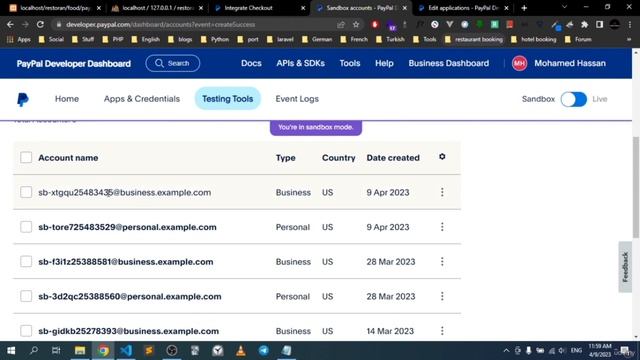640x360 pixels.
Task: Open table settings gear icon
Action: click(x=442, y=157)
